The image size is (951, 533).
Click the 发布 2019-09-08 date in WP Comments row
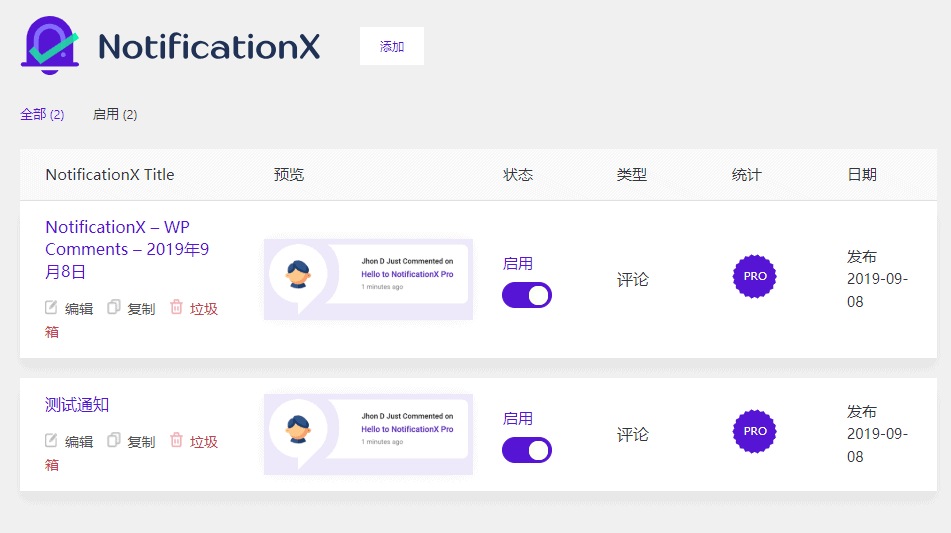click(877, 279)
